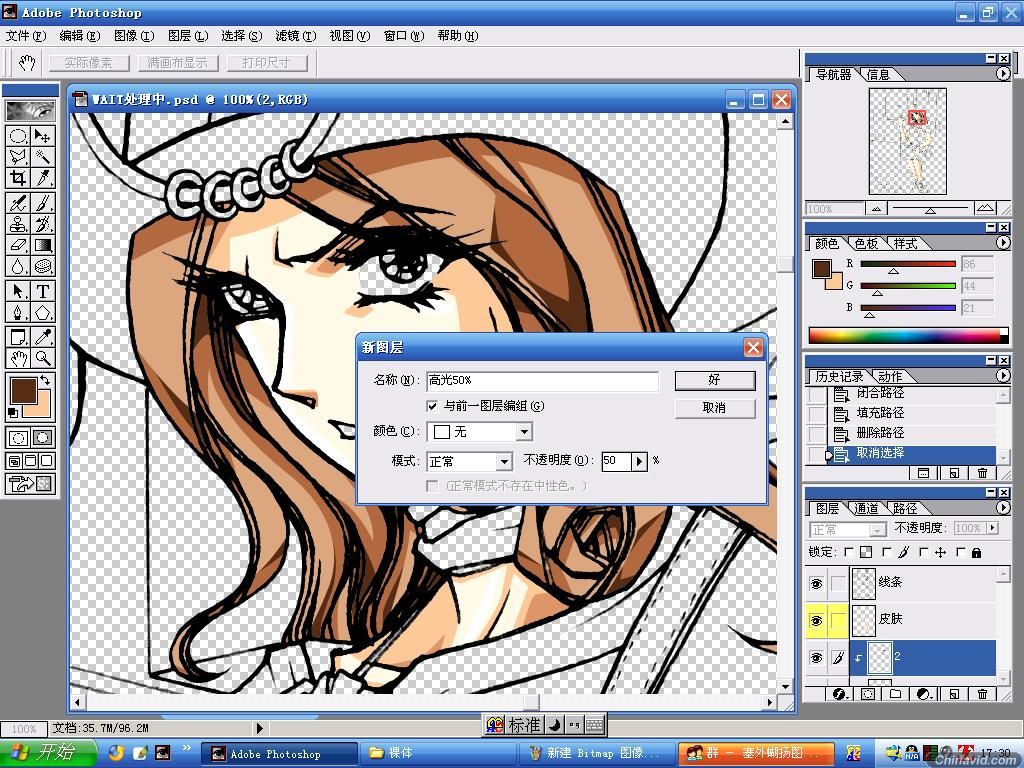This screenshot has height=768, width=1024.
Task: Click 打印尺寸 button
Action: click(266, 63)
